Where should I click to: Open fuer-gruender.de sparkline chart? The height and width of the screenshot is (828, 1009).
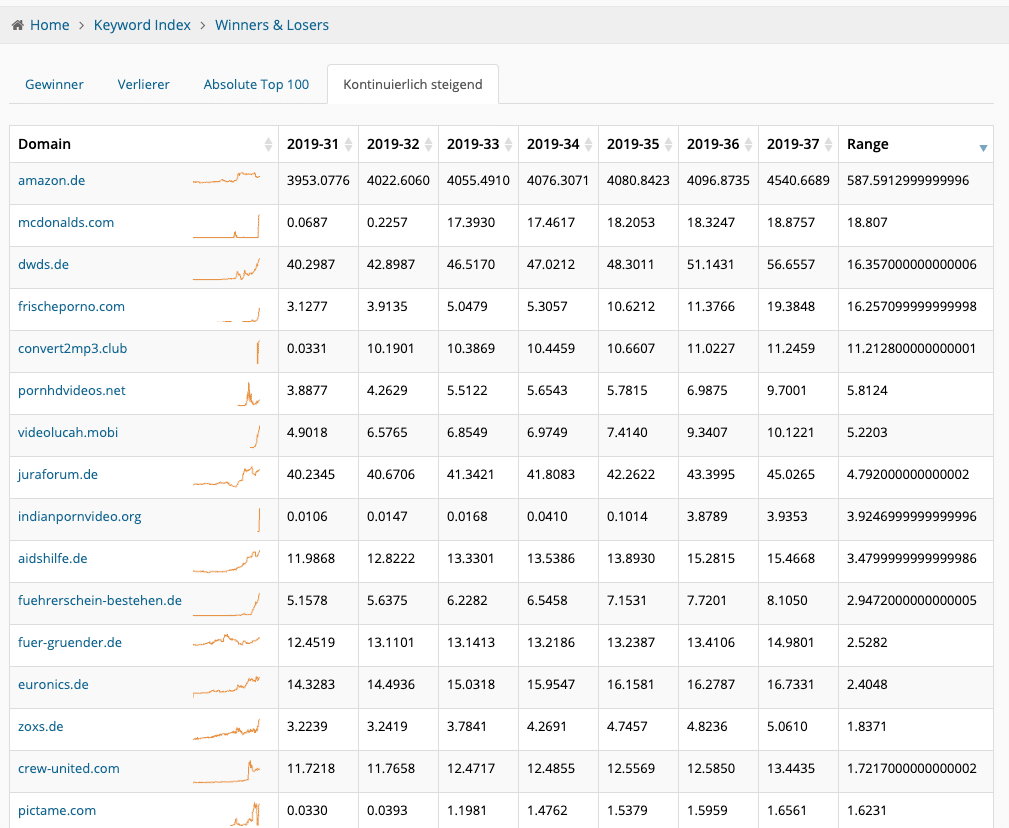pos(227,641)
